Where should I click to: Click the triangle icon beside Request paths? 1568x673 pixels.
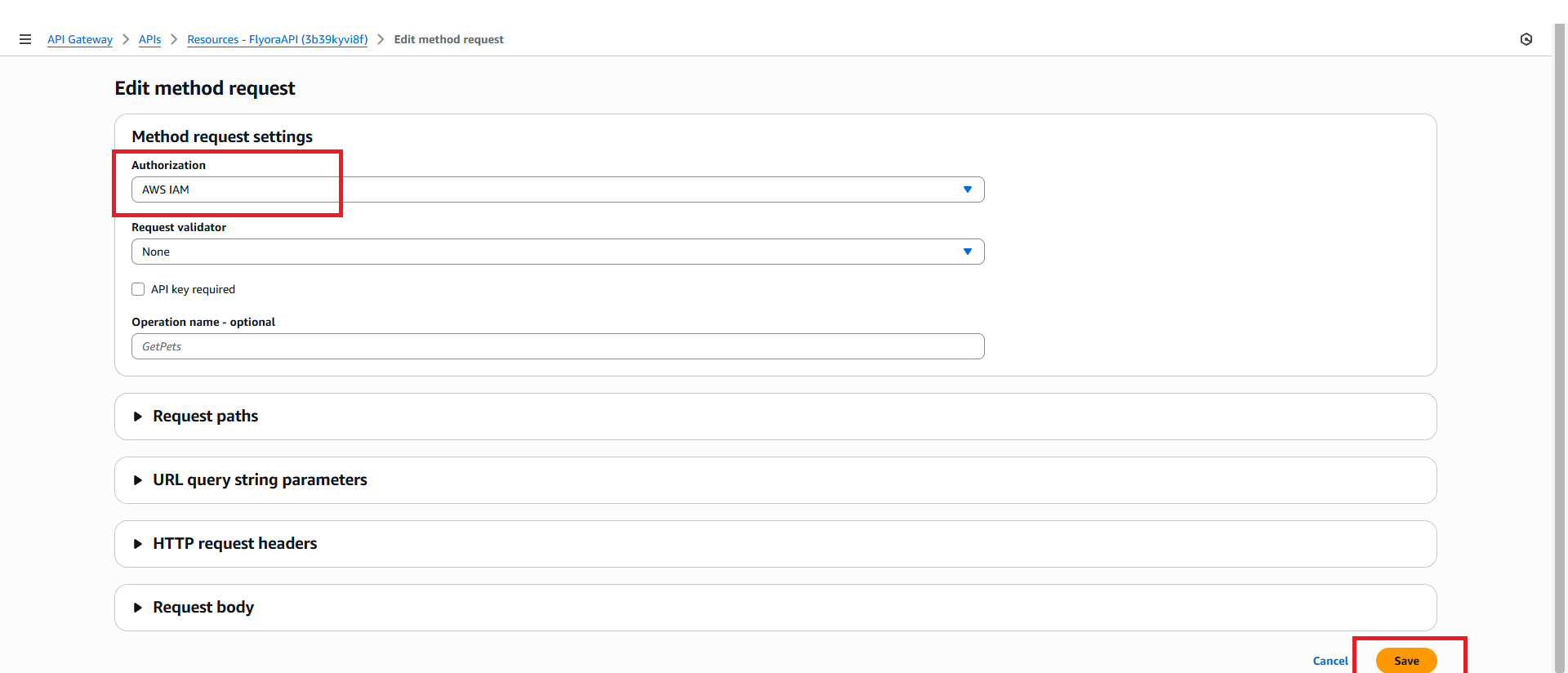point(138,417)
